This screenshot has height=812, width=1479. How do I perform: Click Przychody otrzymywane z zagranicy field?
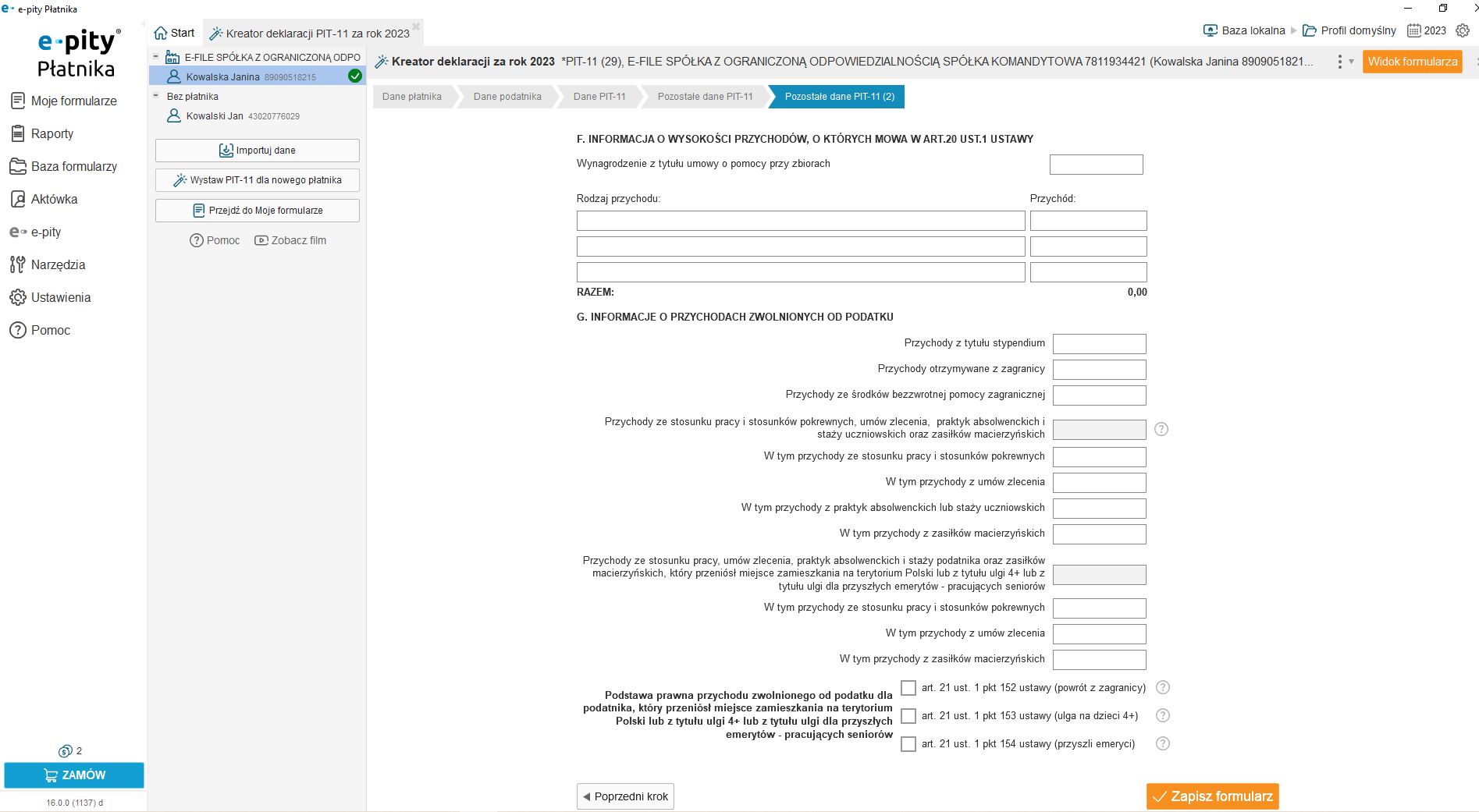[x=1100, y=370]
